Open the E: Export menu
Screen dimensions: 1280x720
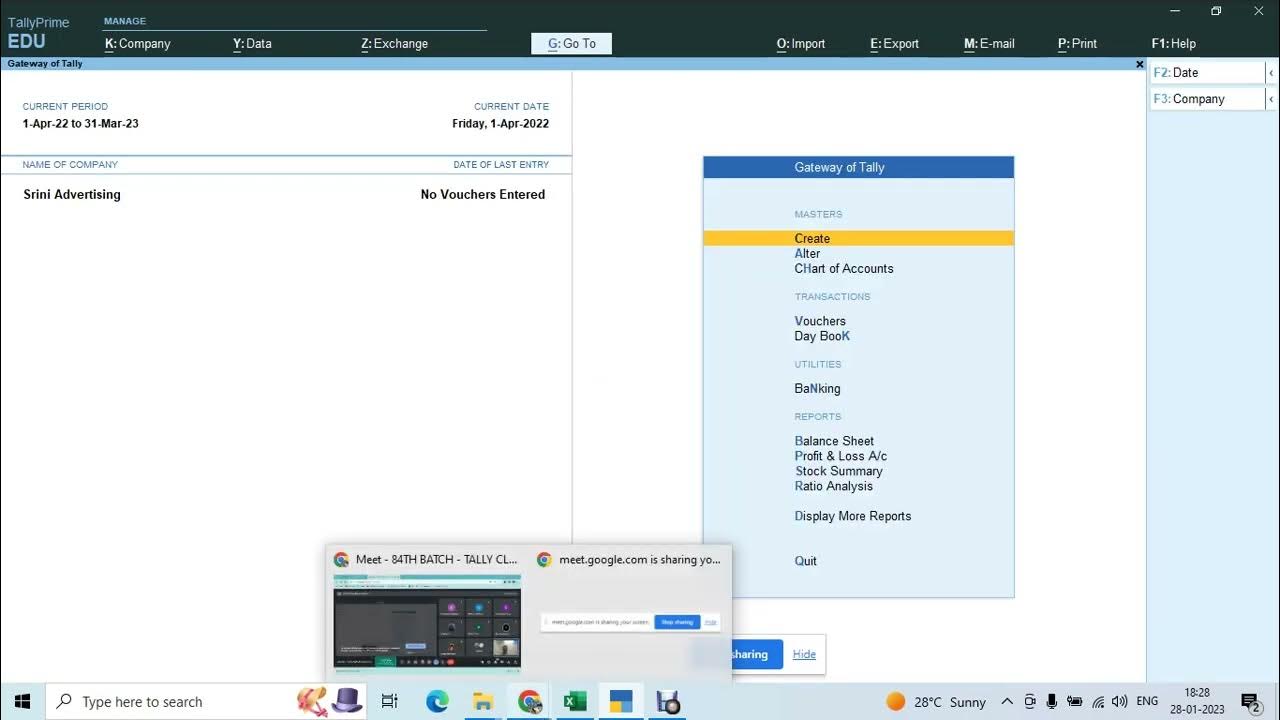tap(894, 44)
